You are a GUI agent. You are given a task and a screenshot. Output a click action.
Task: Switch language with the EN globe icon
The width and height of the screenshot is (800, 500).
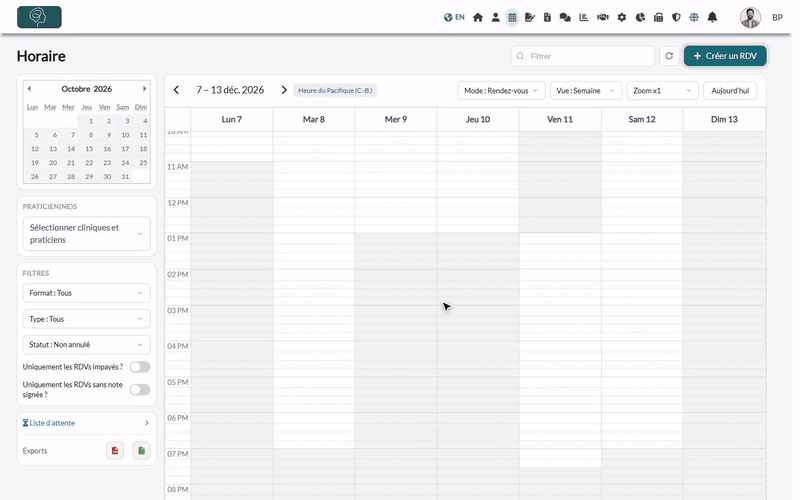(x=454, y=17)
